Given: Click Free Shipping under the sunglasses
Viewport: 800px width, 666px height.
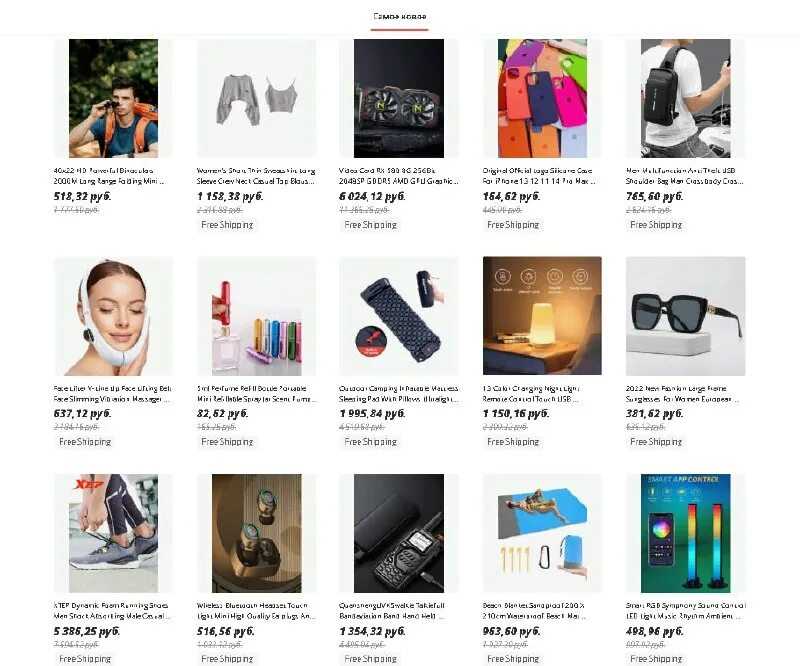Looking at the screenshot, I should coord(656,442).
